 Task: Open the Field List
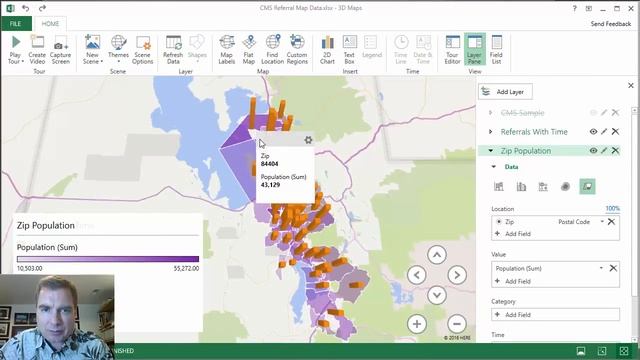click(x=496, y=50)
